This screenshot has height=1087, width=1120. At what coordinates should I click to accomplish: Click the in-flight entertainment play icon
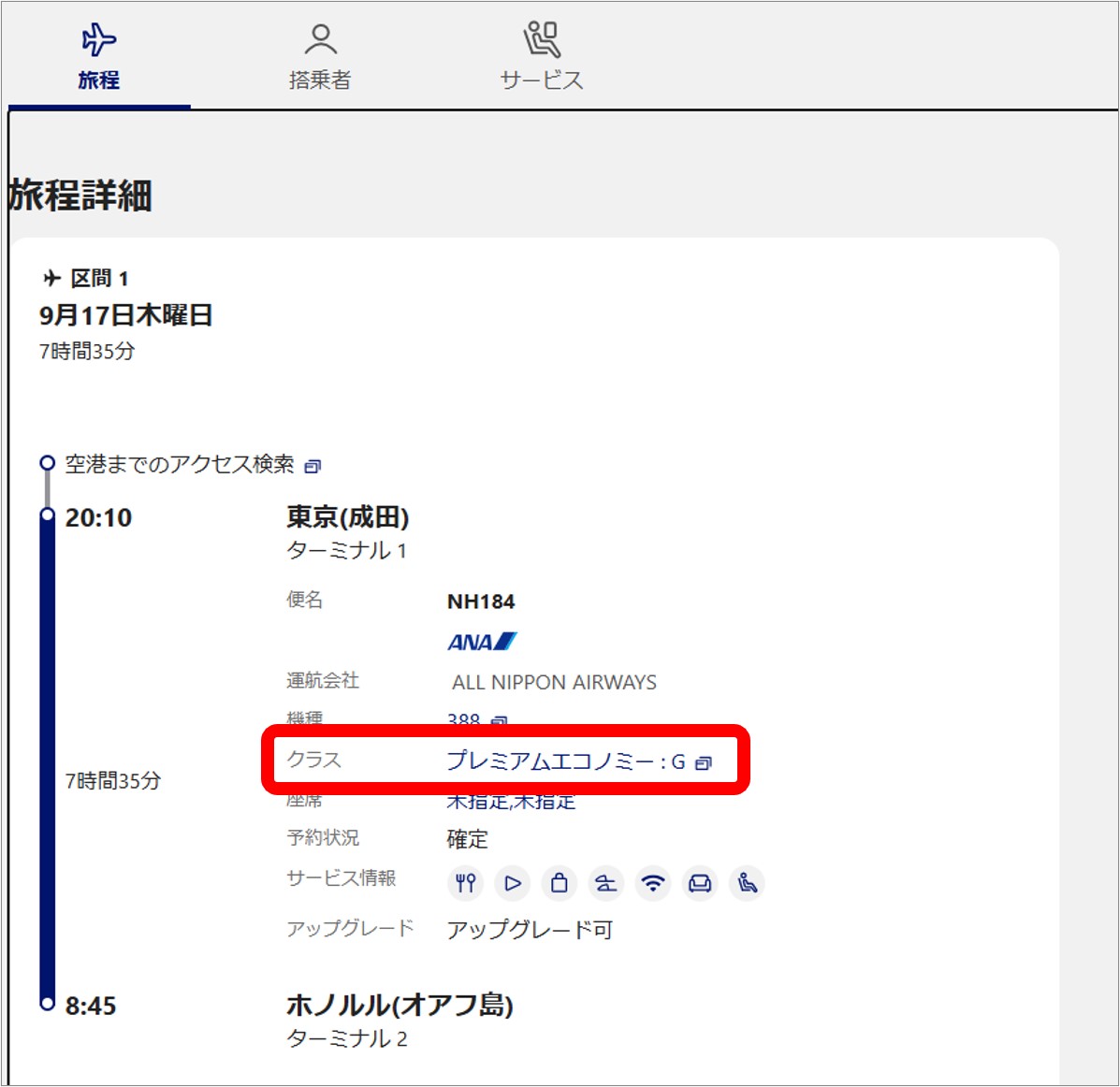(512, 883)
